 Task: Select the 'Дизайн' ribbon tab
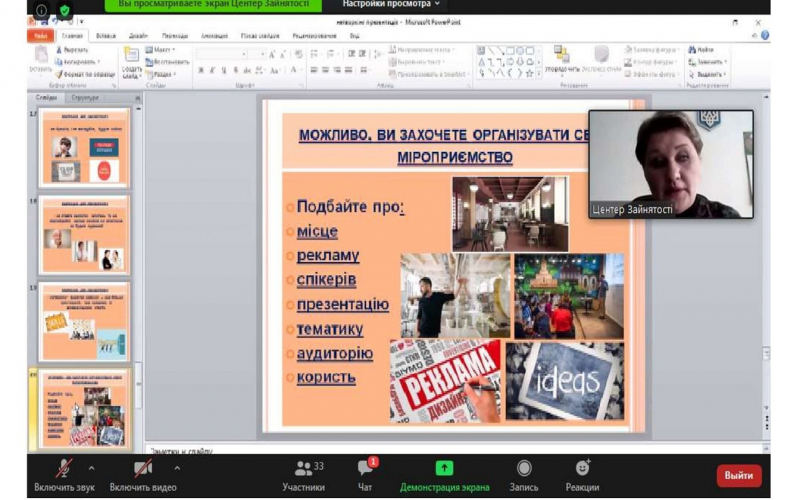(x=138, y=36)
